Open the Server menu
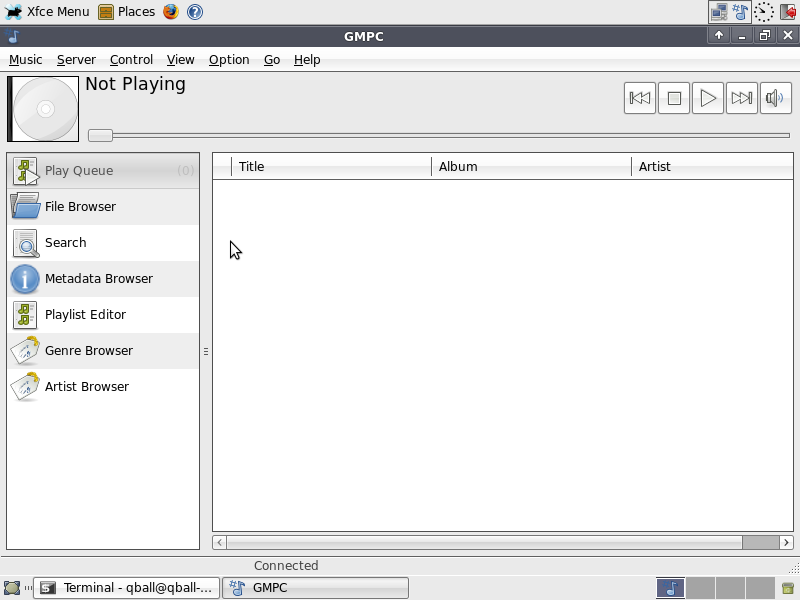800x600 pixels. 76,60
